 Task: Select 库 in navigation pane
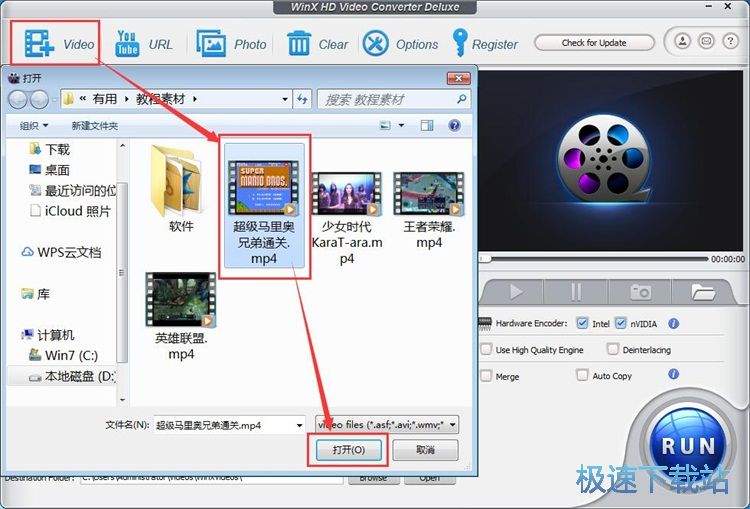click(35, 294)
